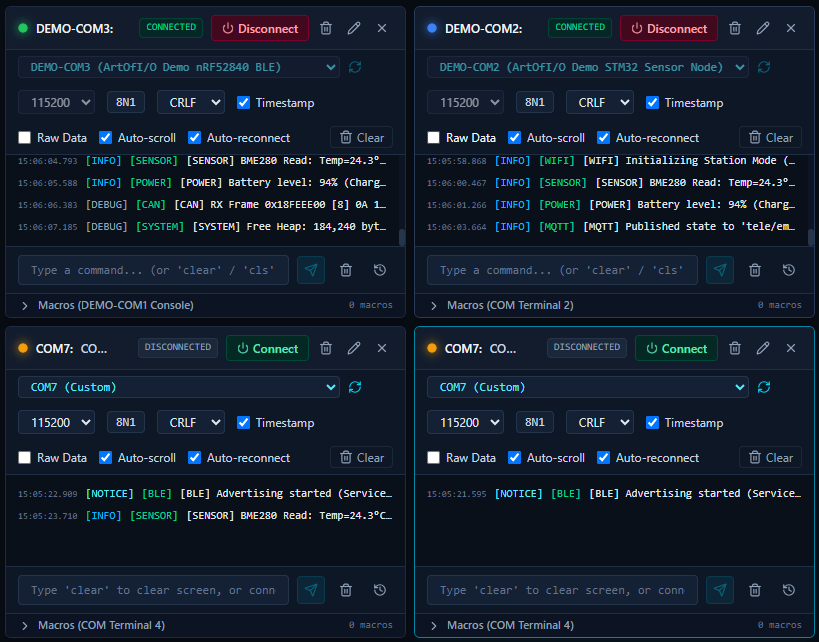Click the DEMO-COM3 log scrollbar thumb
Screen dimensions: 819x642
(402, 238)
